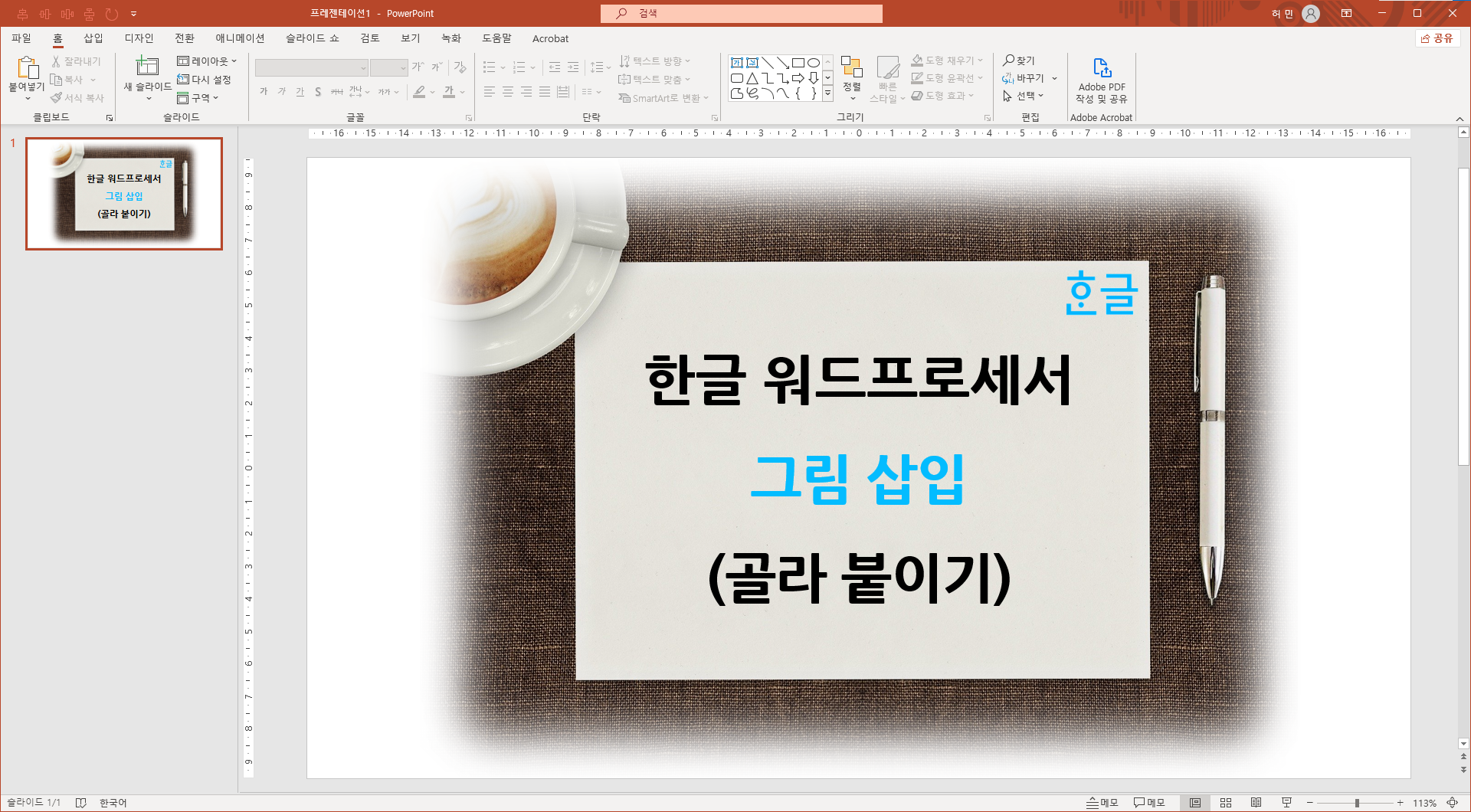
Task: Open Find (찾기) magnifier tool
Action: 1019,61
